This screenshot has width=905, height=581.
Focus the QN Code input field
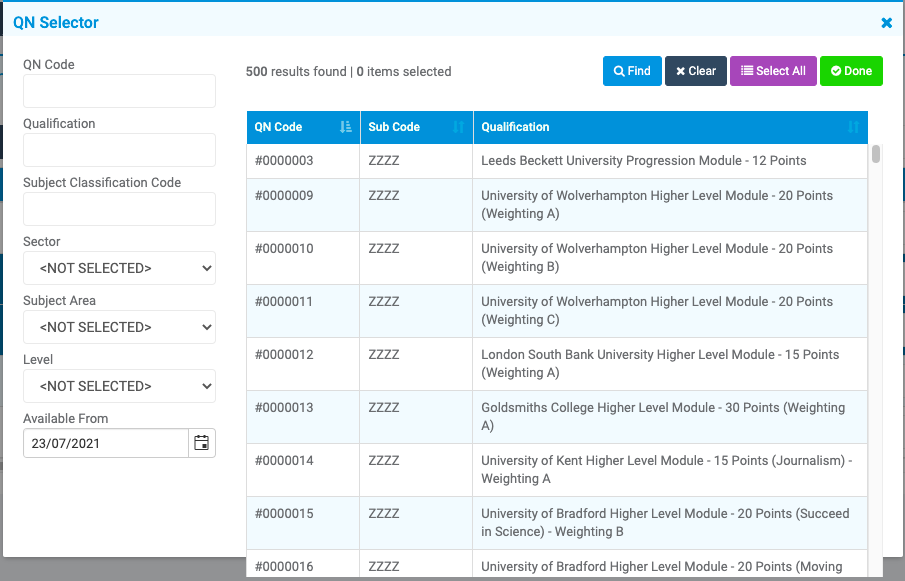[x=119, y=91]
